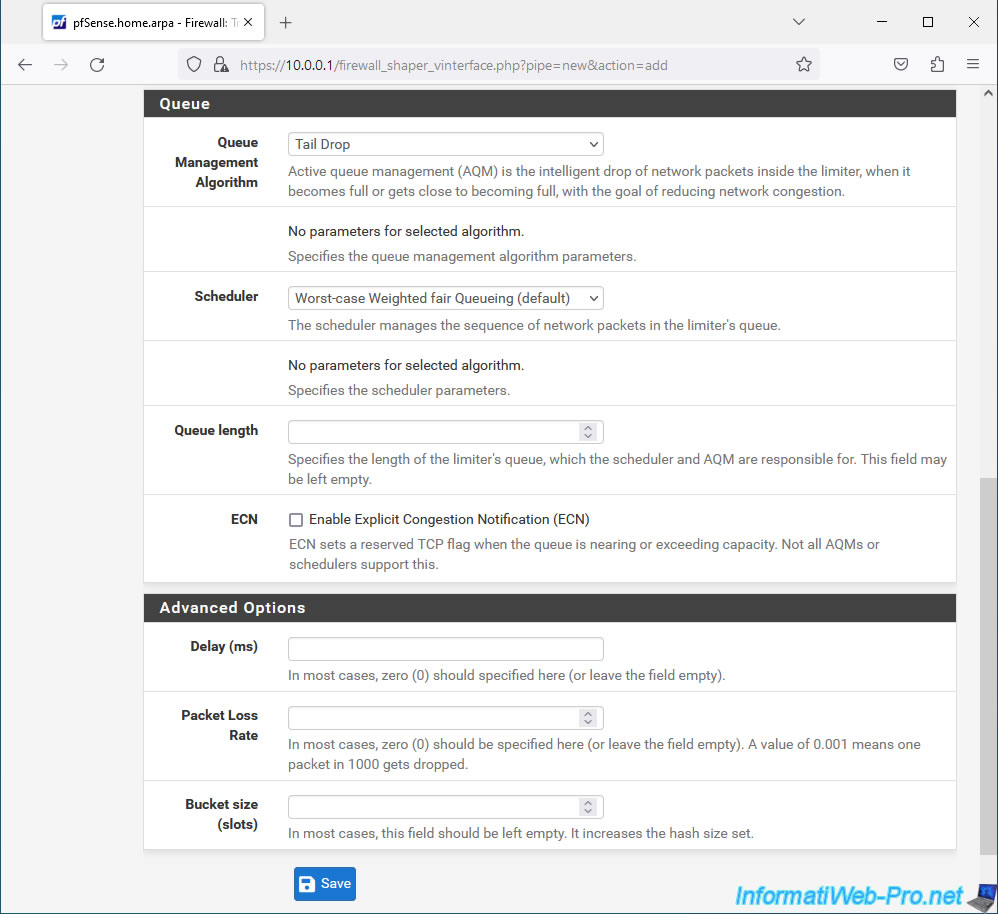Enable Explicit Congestion Notification checkbox
Screen dimensions: 998x914
coord(296,520)
